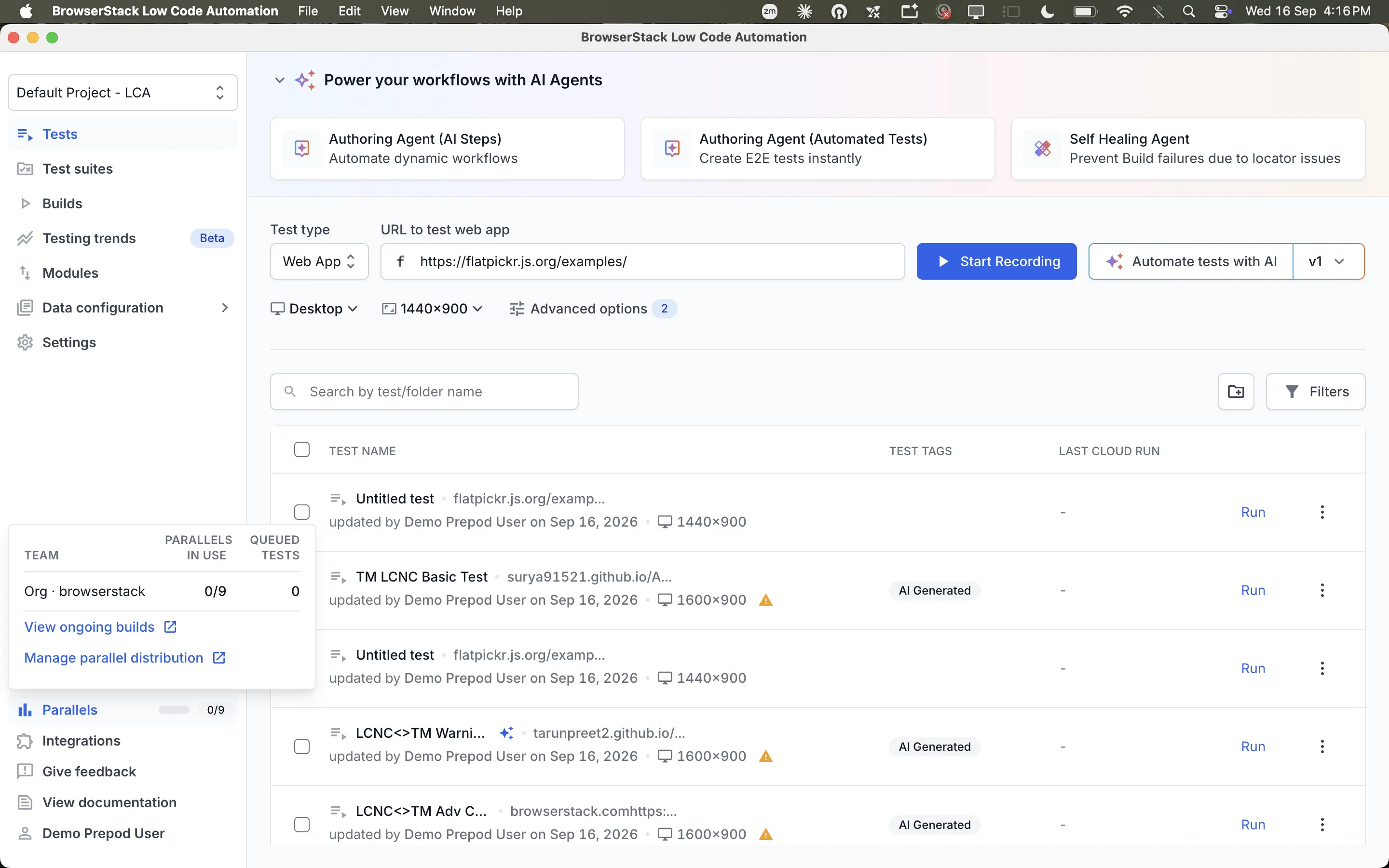Run the TM LCNC Basic Test

click(x=1253, y=590)
